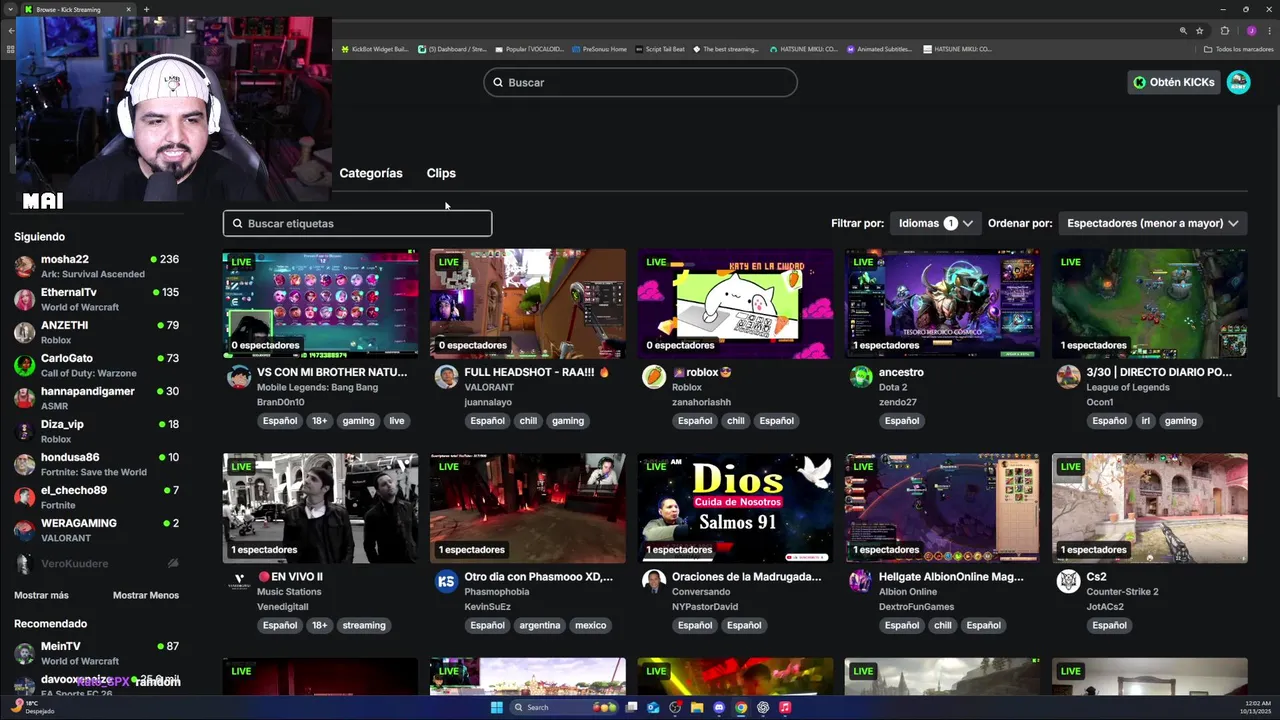Bookmark this page with star icon

tap(1200, 31)
